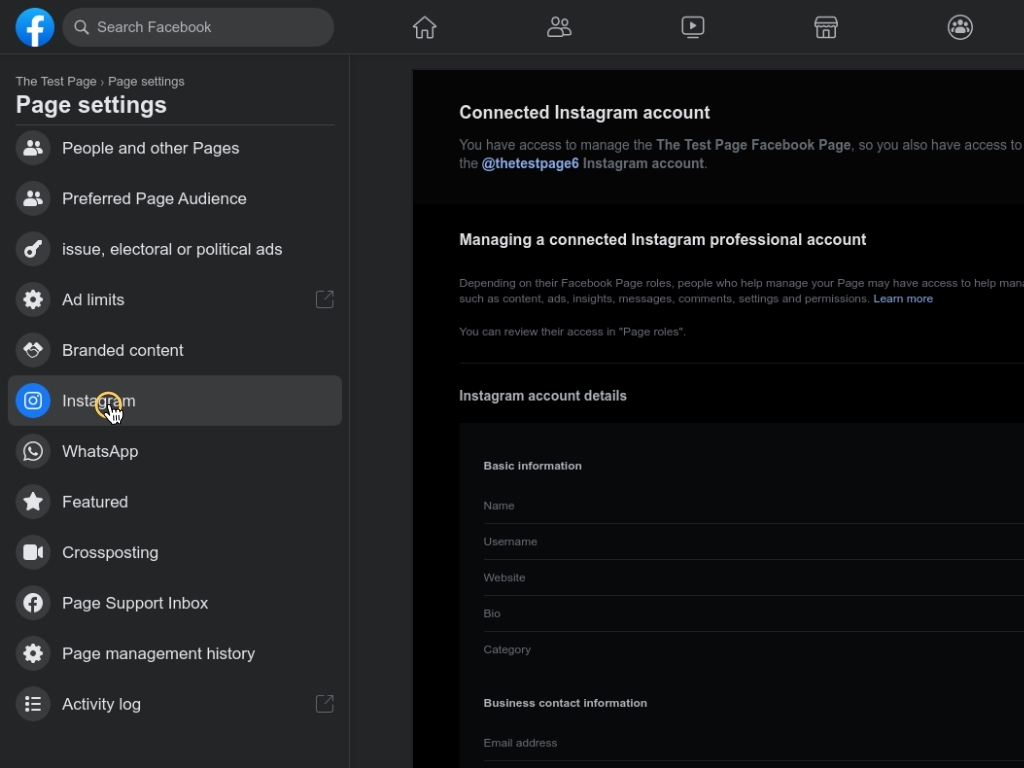The image size is (1024, 768).
Task: Click the external link icon beside Ad limits
Action: tap(325, 299)
